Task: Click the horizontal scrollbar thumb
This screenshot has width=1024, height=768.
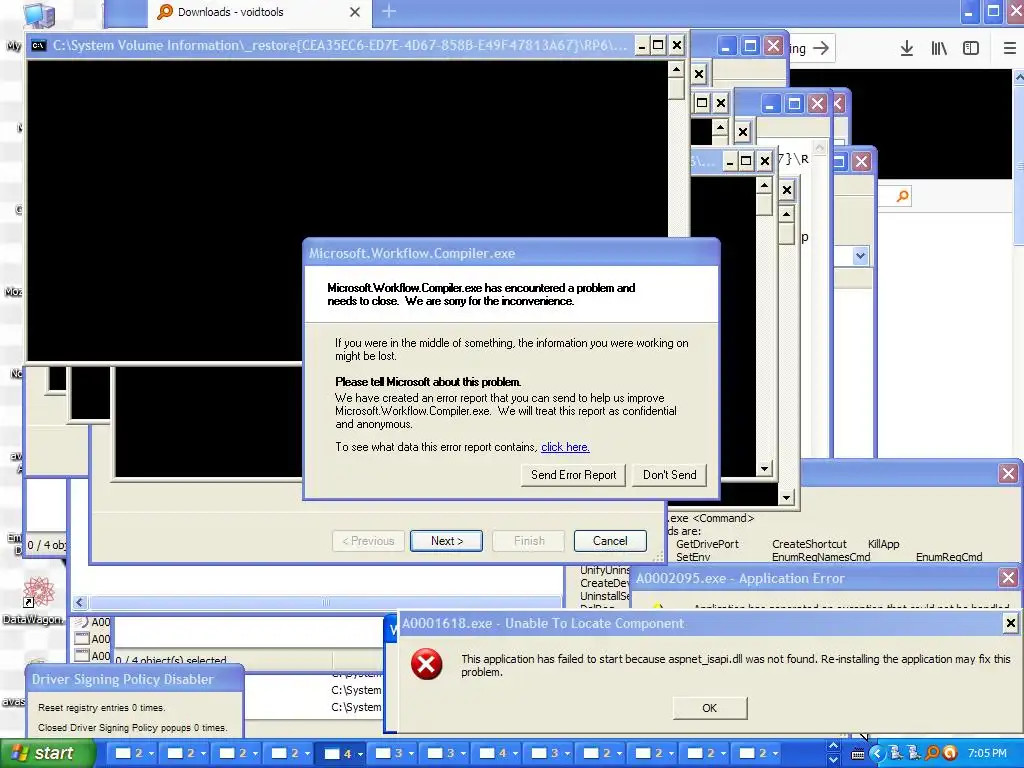Action: 325,602
